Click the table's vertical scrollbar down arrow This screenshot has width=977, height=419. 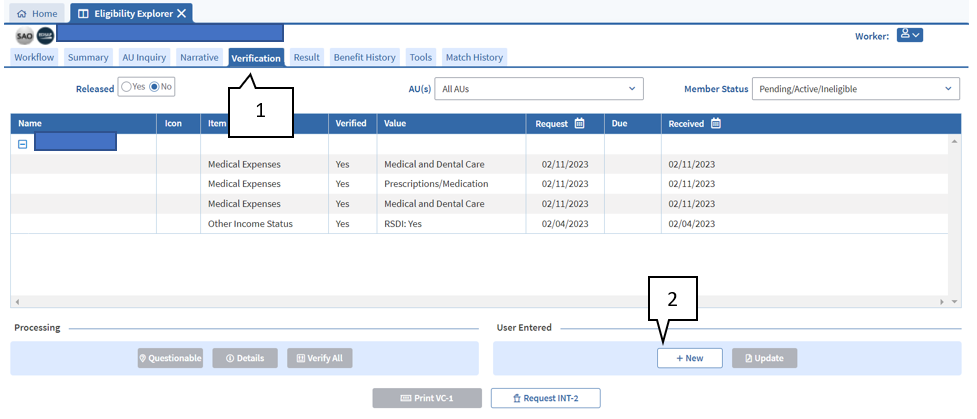pyautogui.click(x=955, y=302)
